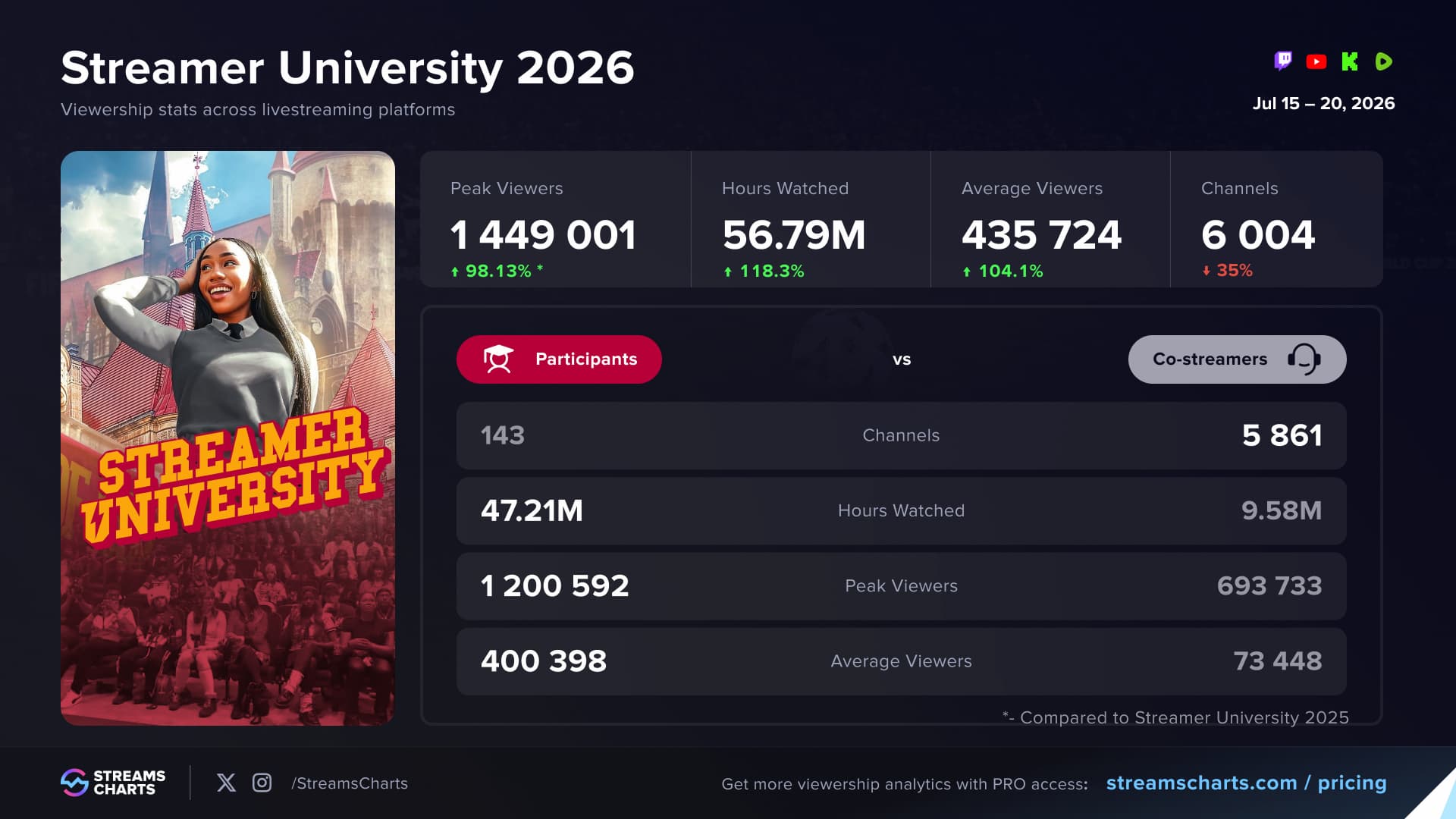
Task: Click the graduation cap Participants icon
Action: coord(498,359)
